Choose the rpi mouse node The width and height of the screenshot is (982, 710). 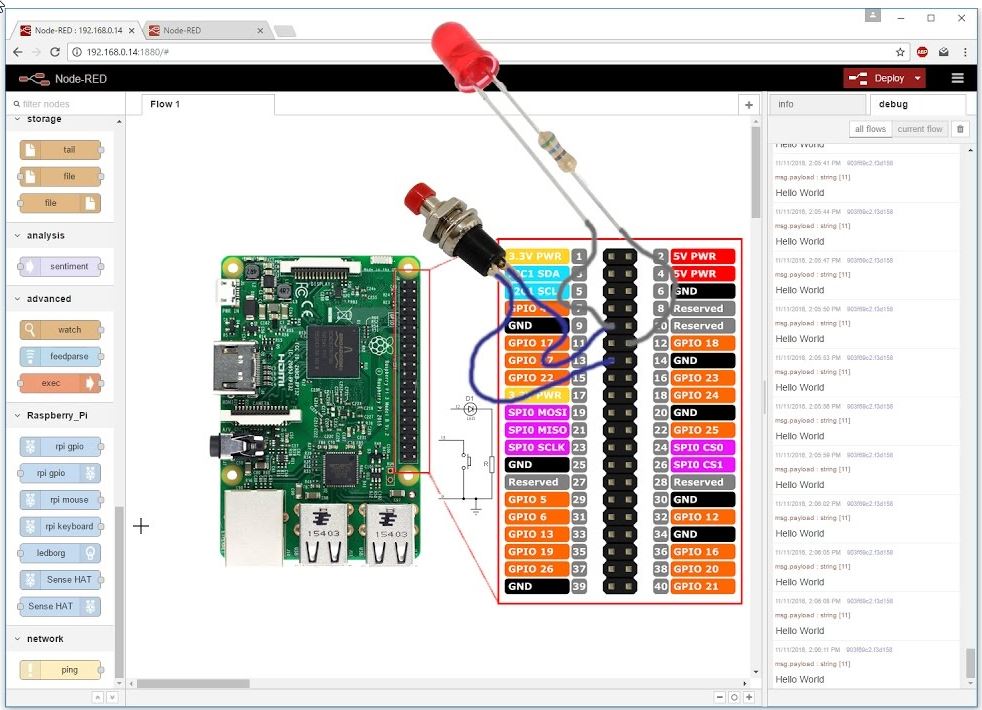tap(60, 500)
